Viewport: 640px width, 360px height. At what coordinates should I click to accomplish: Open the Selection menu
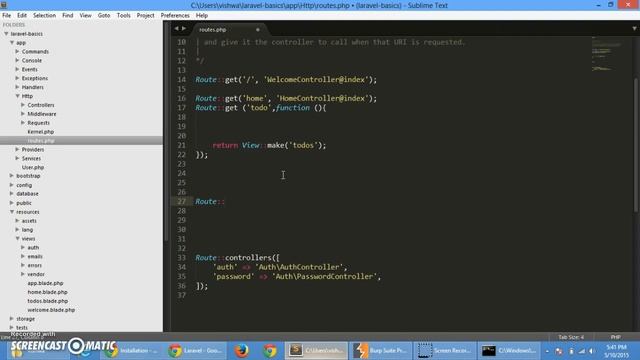tap(44, 16)
